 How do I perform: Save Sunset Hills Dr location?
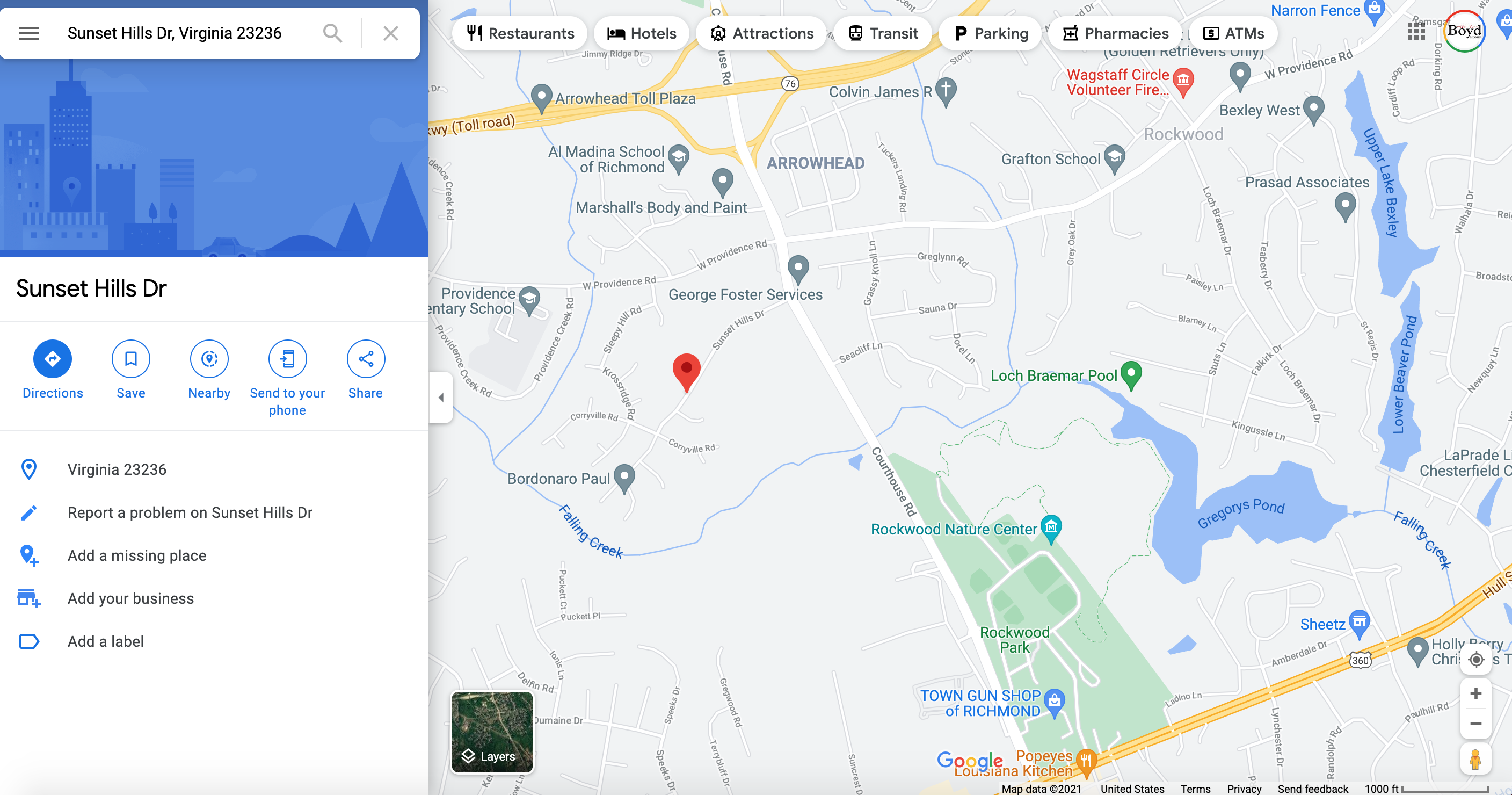(131, 359)
